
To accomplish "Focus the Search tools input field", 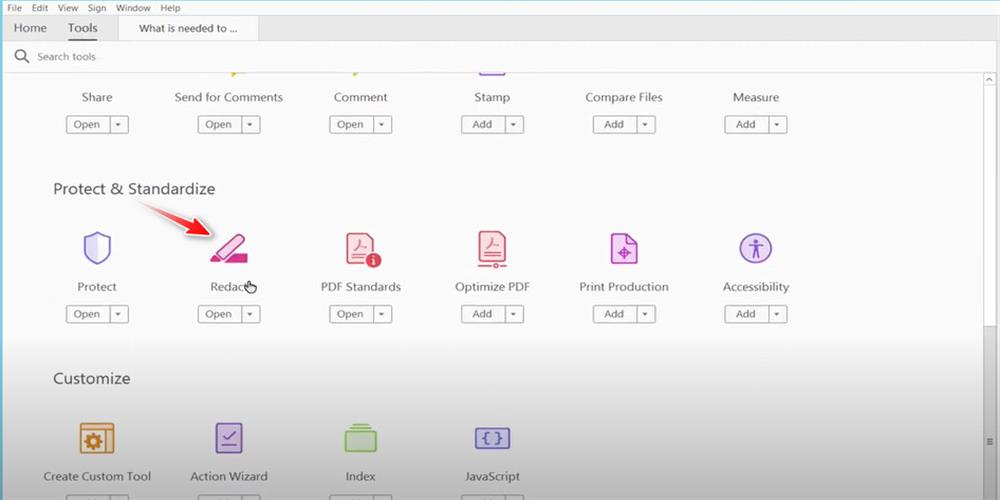I will 497,57.
